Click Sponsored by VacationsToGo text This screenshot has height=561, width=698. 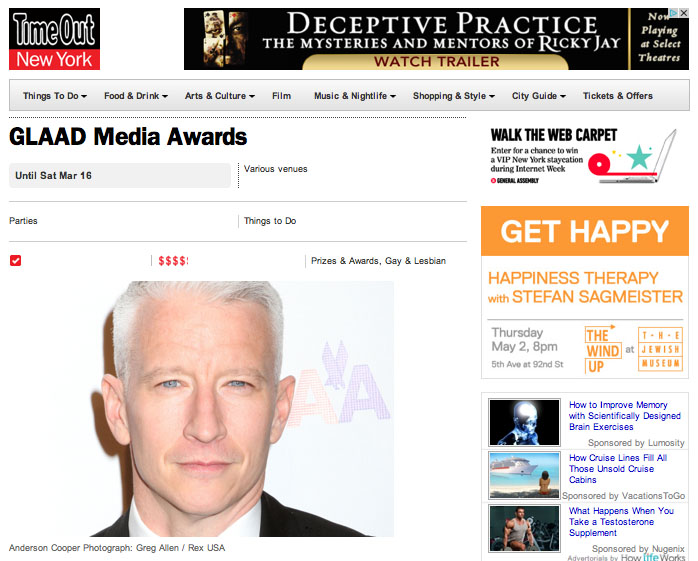[x=623, y=496]
